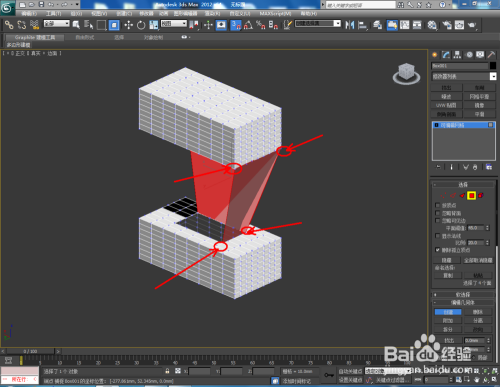The image size is (500, 387).
Task: Click the Unlink Selection tool
Action: point(22,25)
